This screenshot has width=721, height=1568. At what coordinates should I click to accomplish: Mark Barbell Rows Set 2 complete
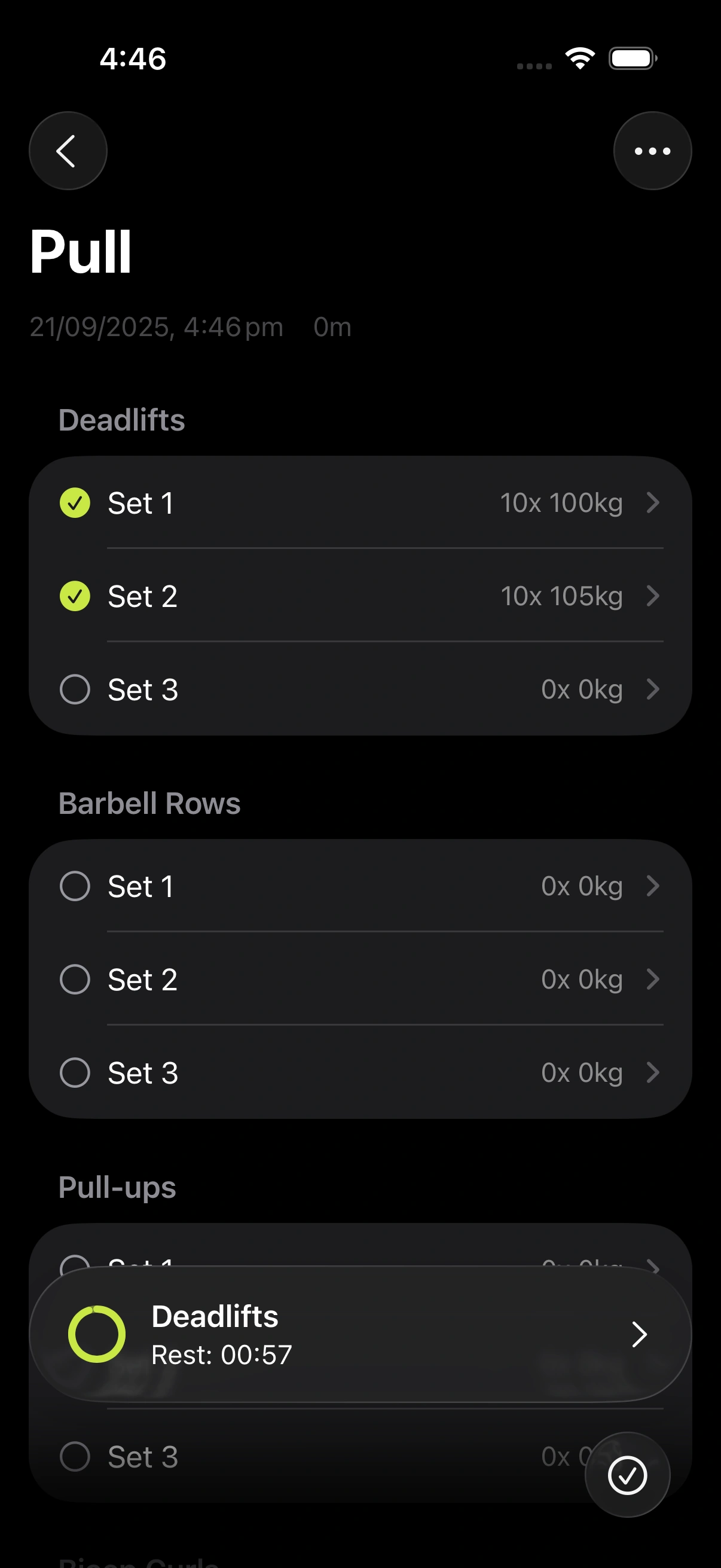click(x=75, y=979)
